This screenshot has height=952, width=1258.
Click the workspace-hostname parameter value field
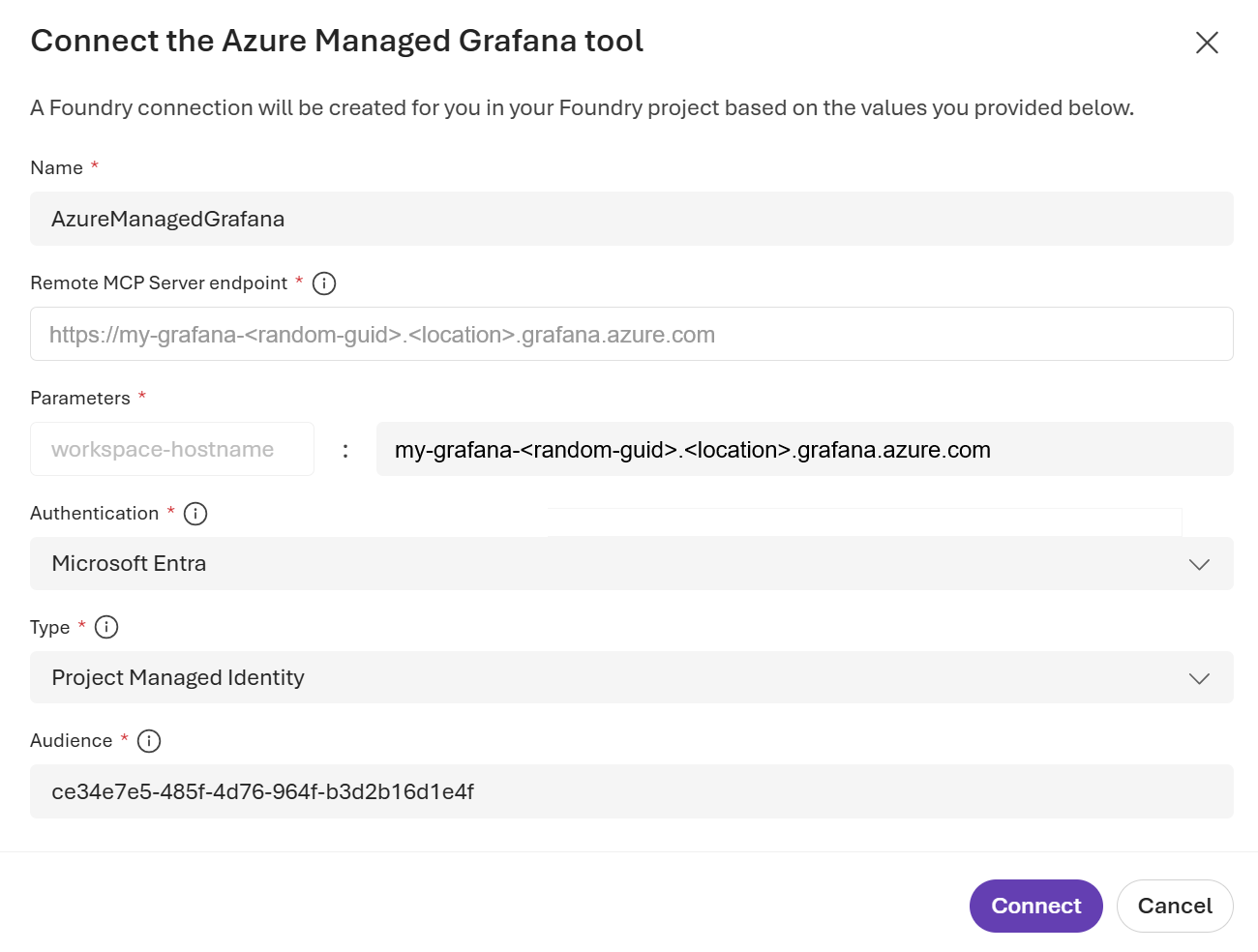click(805, 449)
